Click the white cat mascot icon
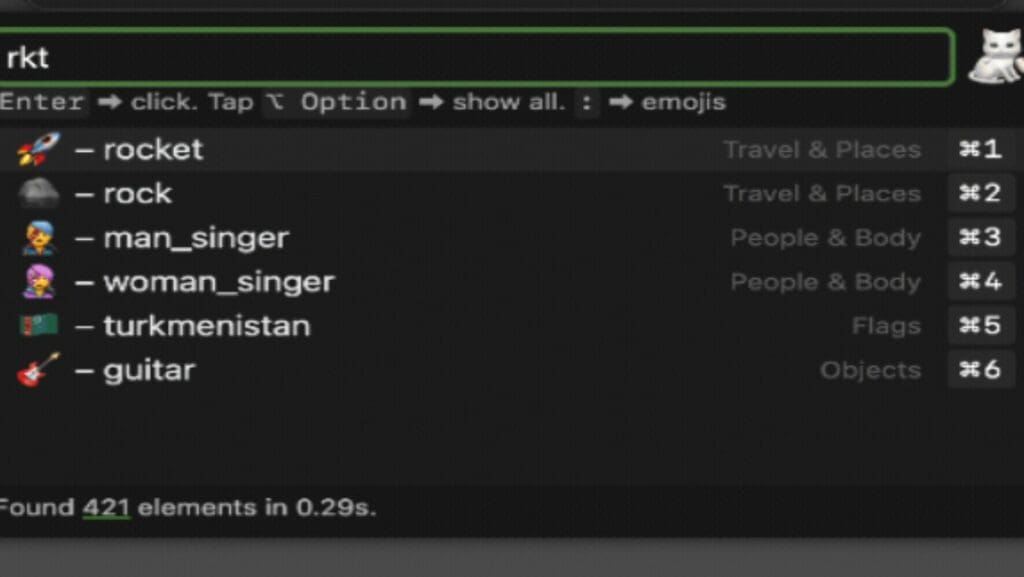Screen dimensions: 1024x577 (x=997, y=56)
